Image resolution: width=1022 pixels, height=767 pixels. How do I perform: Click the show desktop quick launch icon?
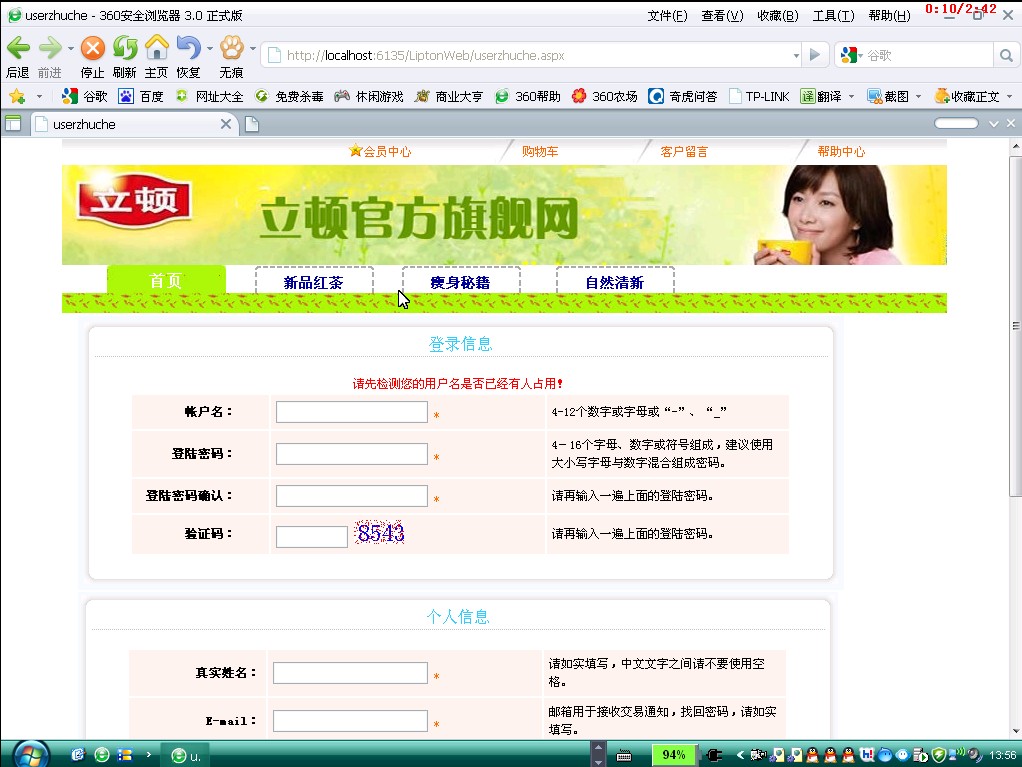coord(78,755)
